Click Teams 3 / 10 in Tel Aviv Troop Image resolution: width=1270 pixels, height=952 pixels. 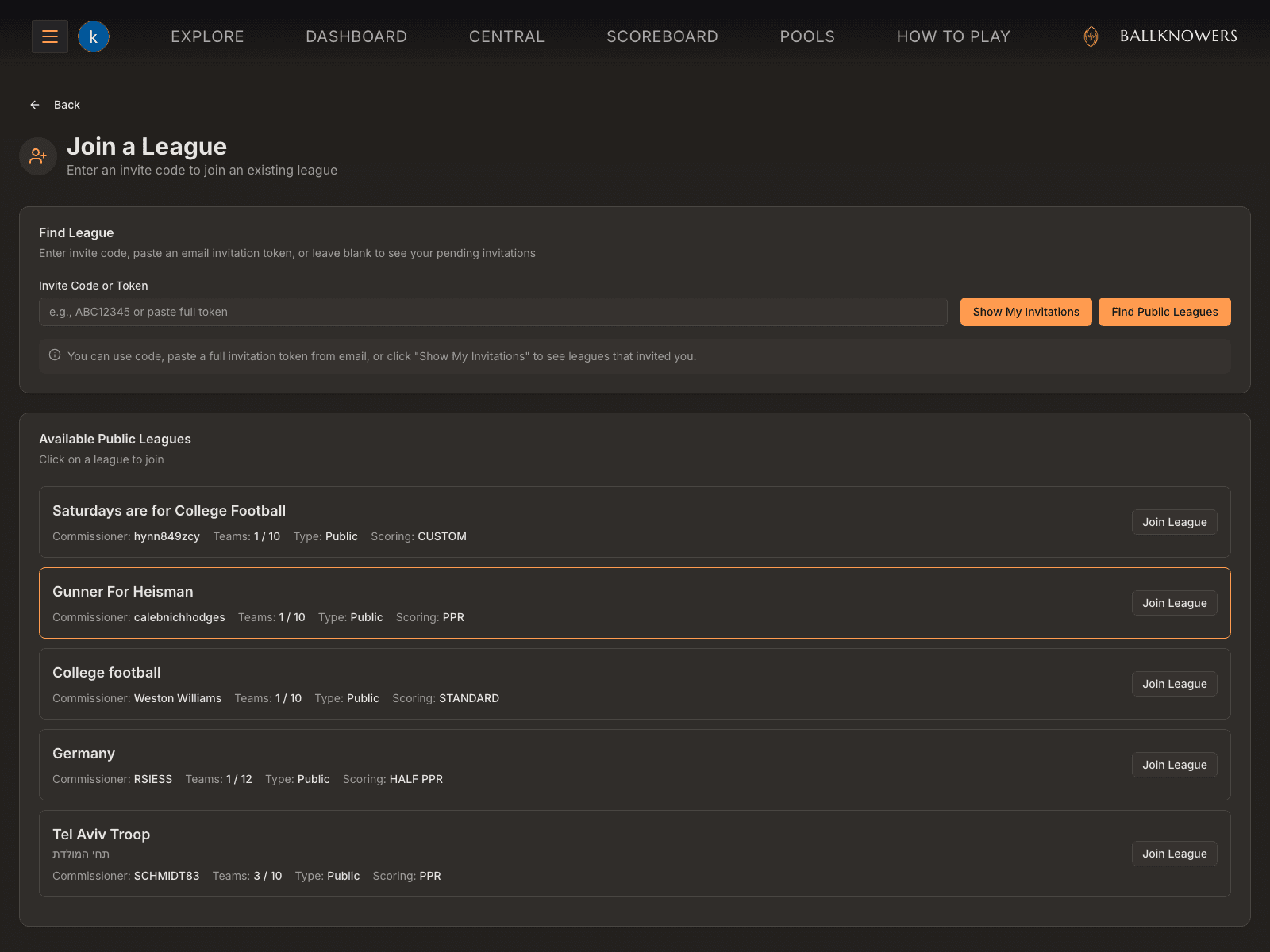pos(247,876)
